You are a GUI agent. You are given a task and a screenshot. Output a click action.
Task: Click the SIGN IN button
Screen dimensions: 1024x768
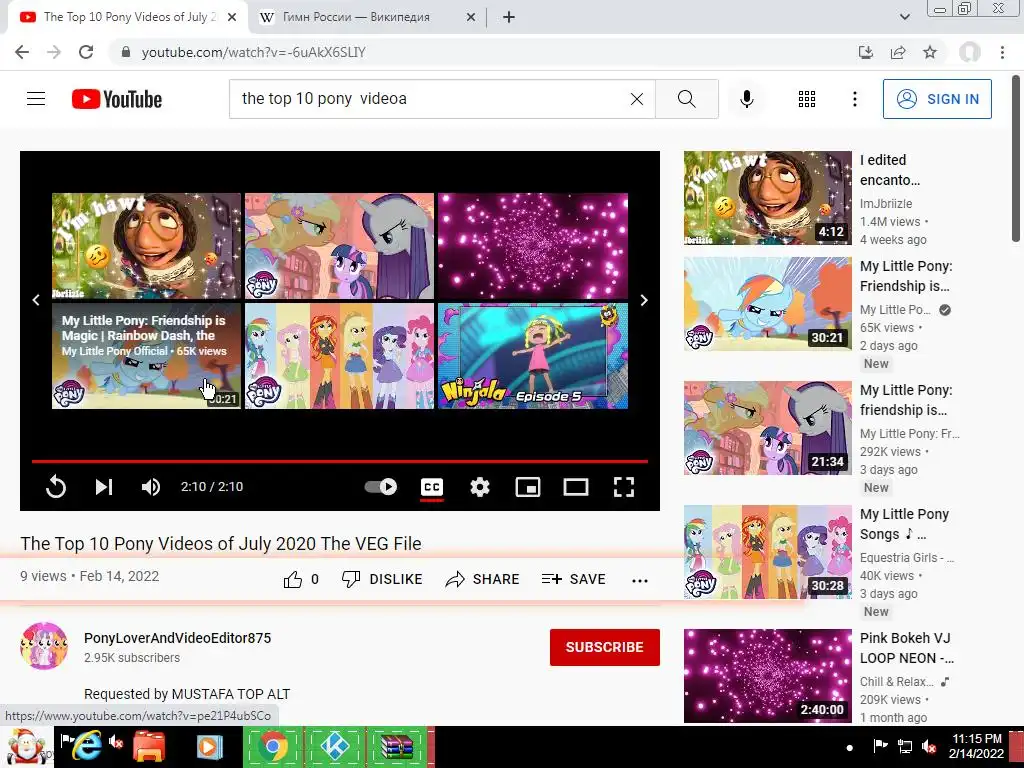pos(937,99)
